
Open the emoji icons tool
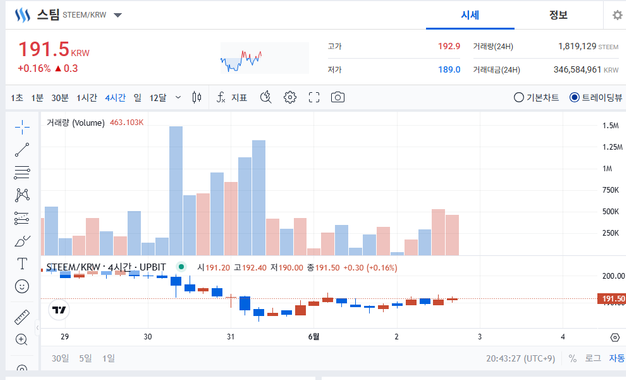coord(22,286)
